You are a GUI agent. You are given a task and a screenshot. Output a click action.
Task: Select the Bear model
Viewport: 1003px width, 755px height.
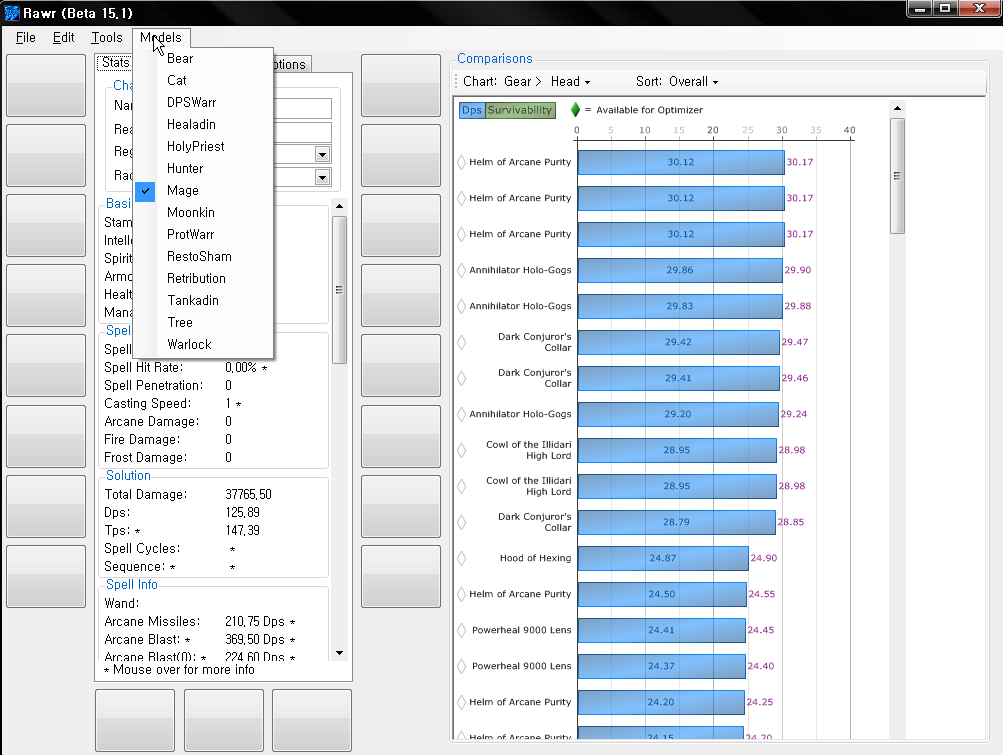click(x=203, y=59)
